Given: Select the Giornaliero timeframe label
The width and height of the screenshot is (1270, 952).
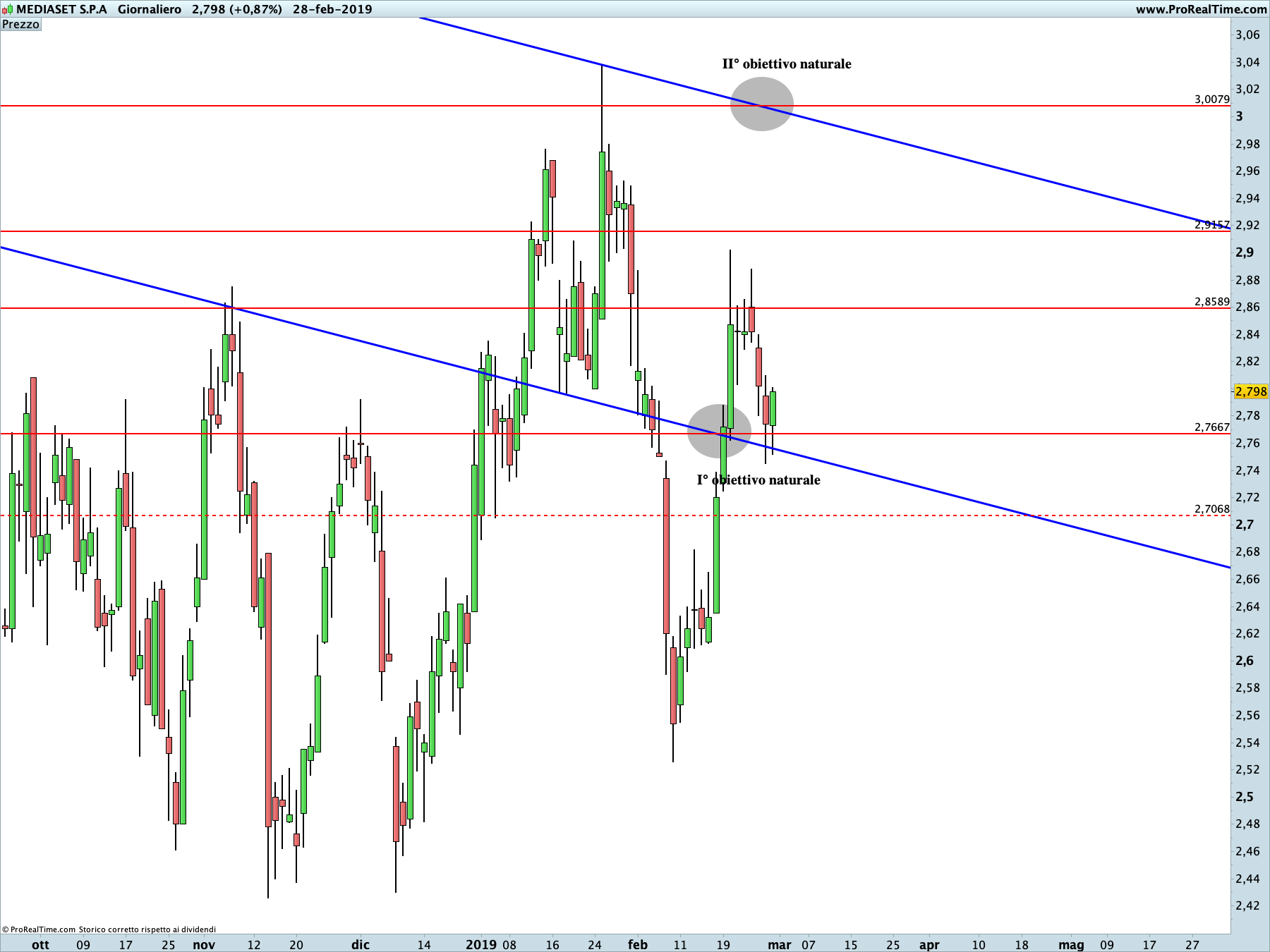Looking at the screenshot, I should coord(150,9).
